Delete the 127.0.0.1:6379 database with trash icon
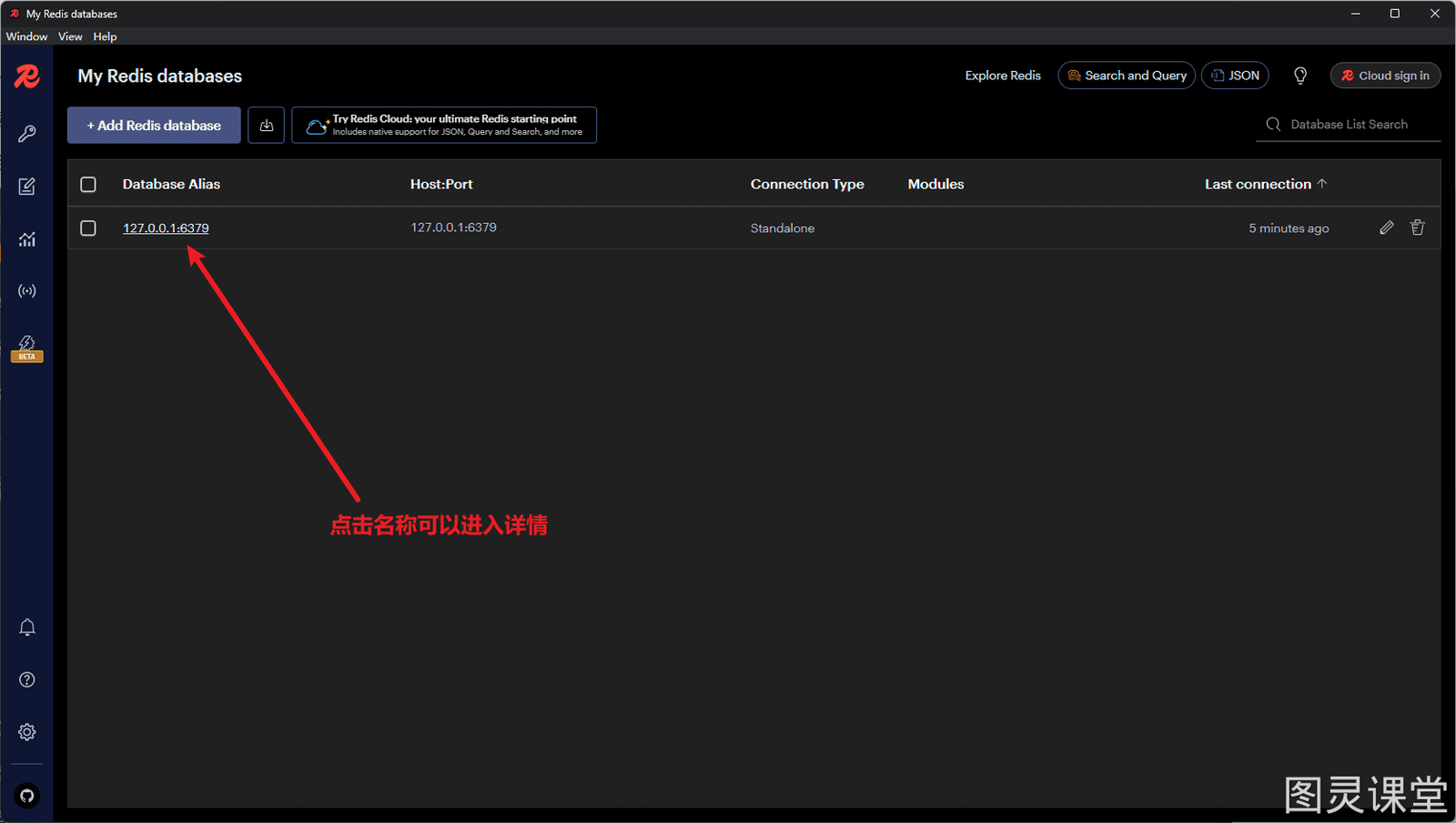Screen dimensions: 1456x823 (x=1418, y=228)
